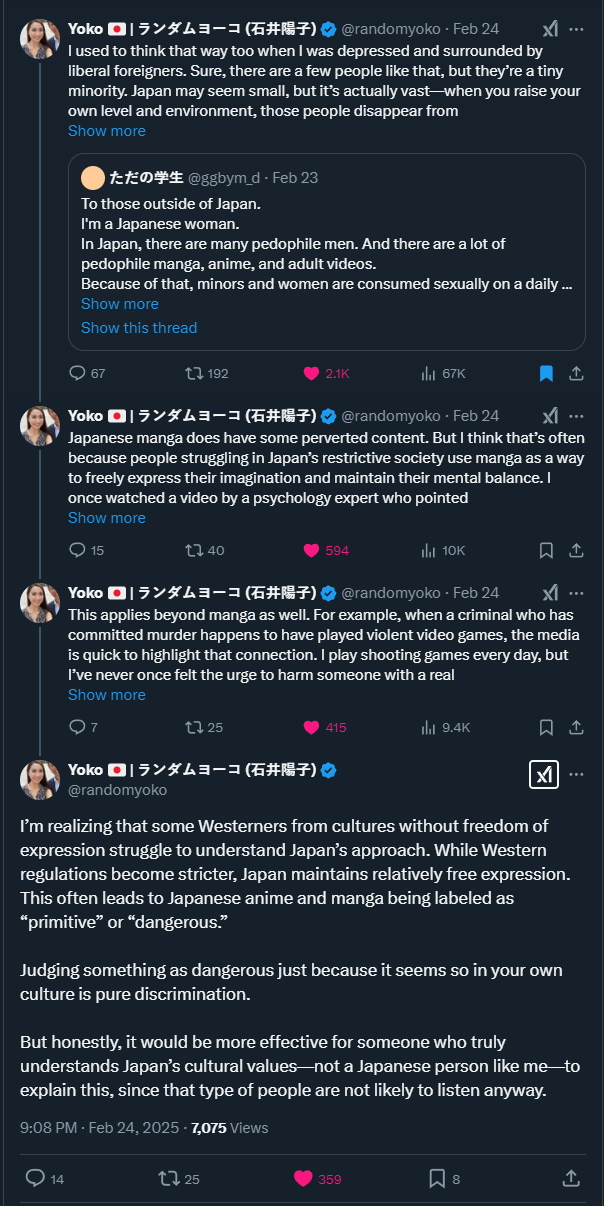
Task: Open more options menu on main tweet
Action: [x=576, y=774]
